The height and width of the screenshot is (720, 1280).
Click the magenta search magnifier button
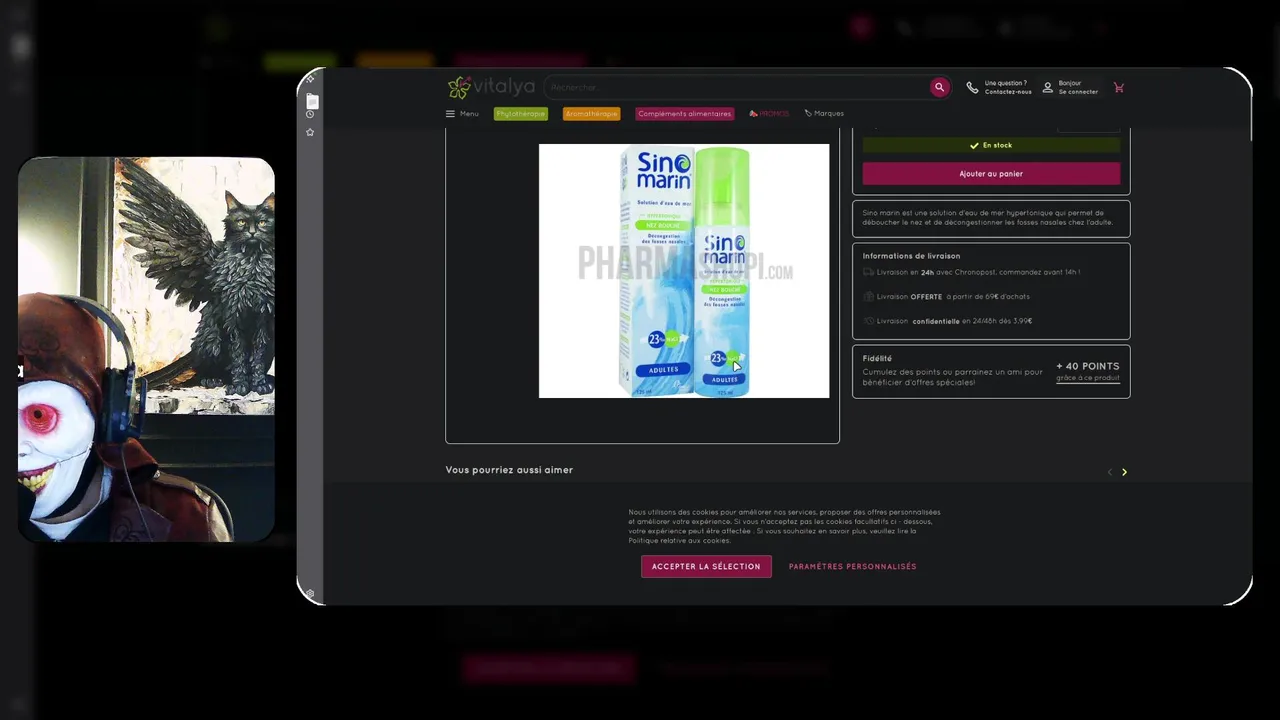click(939, 87)
